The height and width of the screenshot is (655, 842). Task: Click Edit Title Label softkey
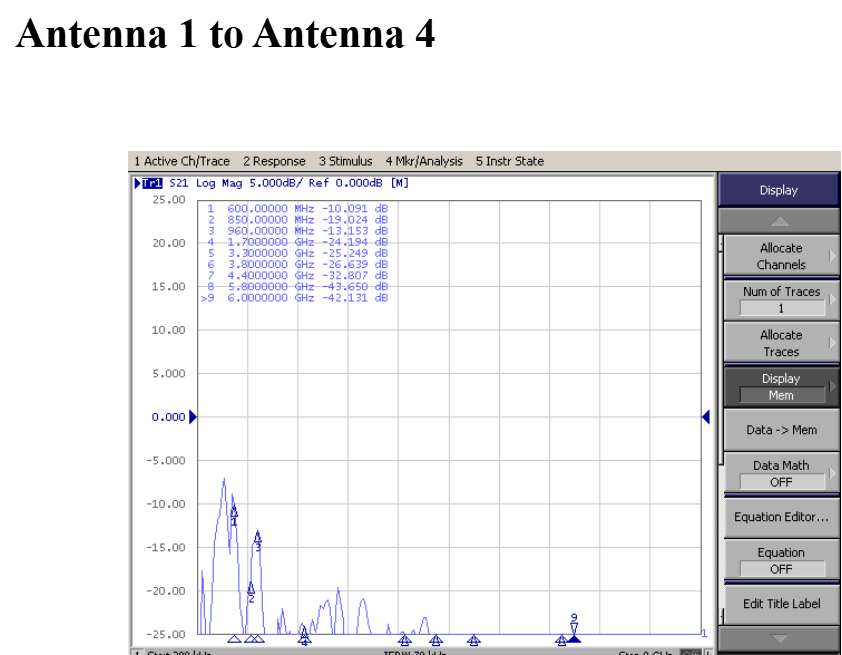point(781,604)
